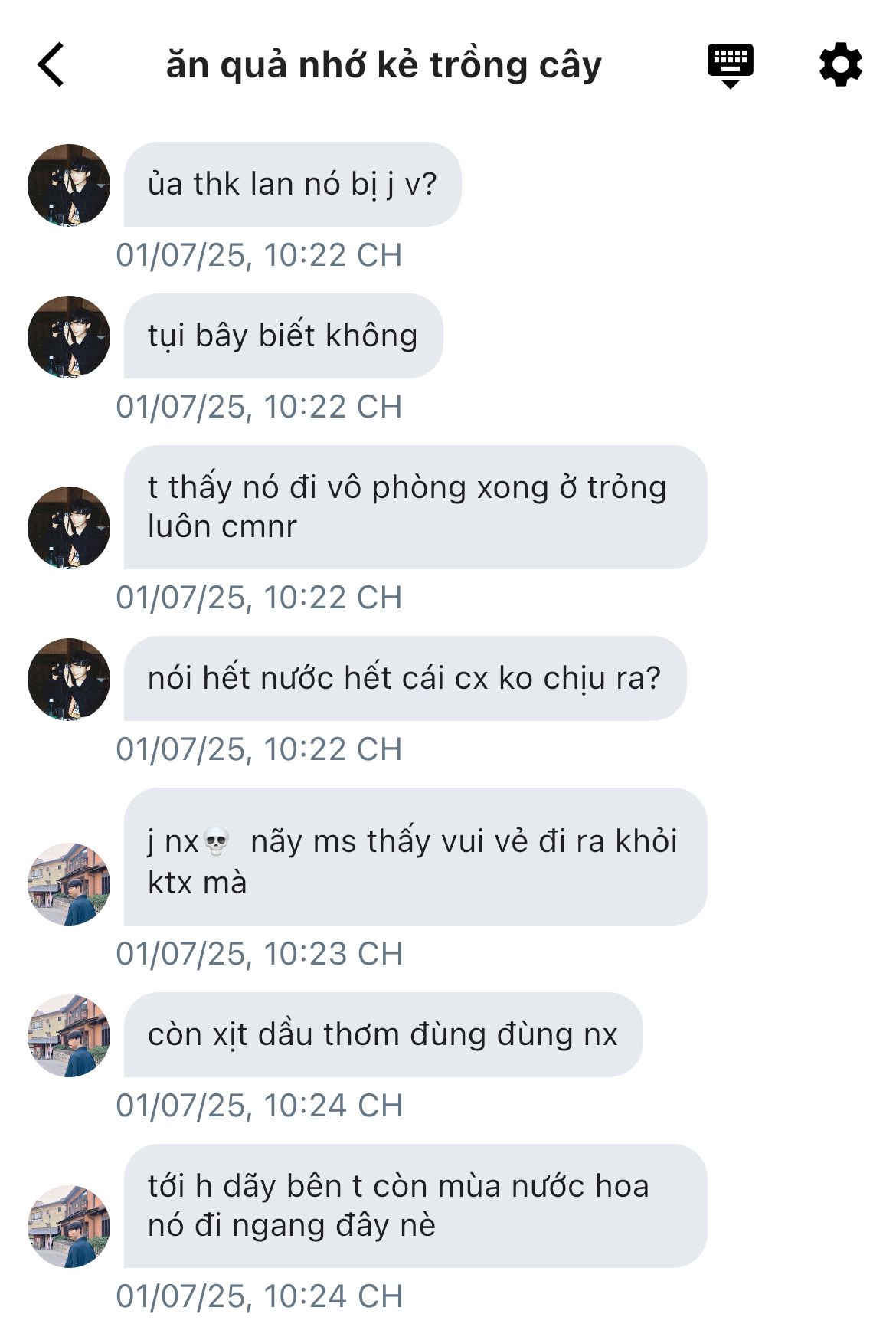Hide the keyboard with the keyboard icon
The image size is (896, 1327).
click(x=730, y=66)
